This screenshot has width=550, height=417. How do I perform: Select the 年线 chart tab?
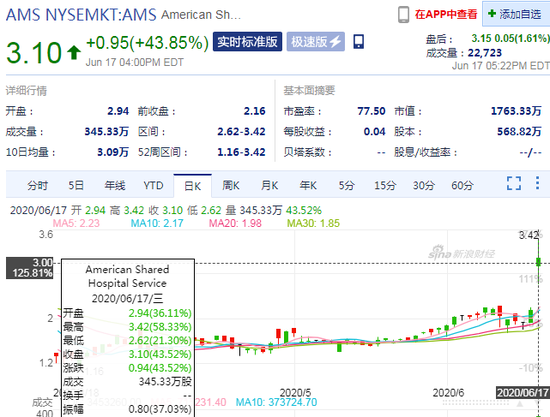115,185
